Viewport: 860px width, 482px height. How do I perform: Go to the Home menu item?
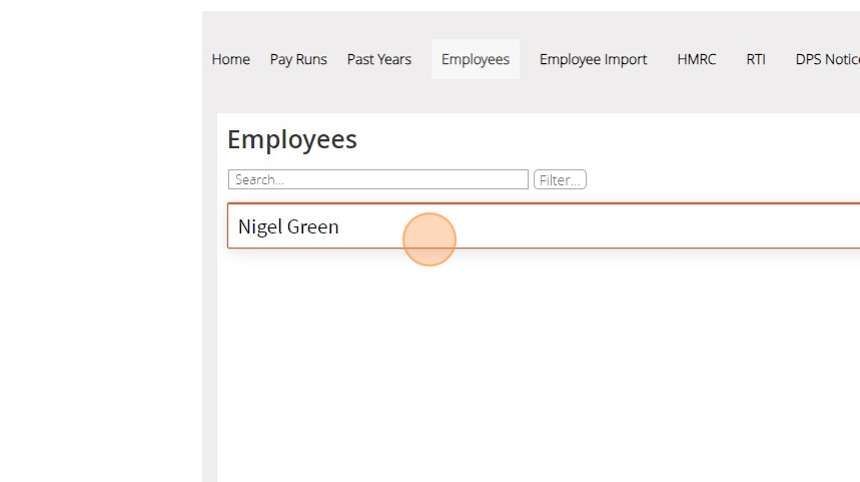pyautogui.click(x=230, y=59)
